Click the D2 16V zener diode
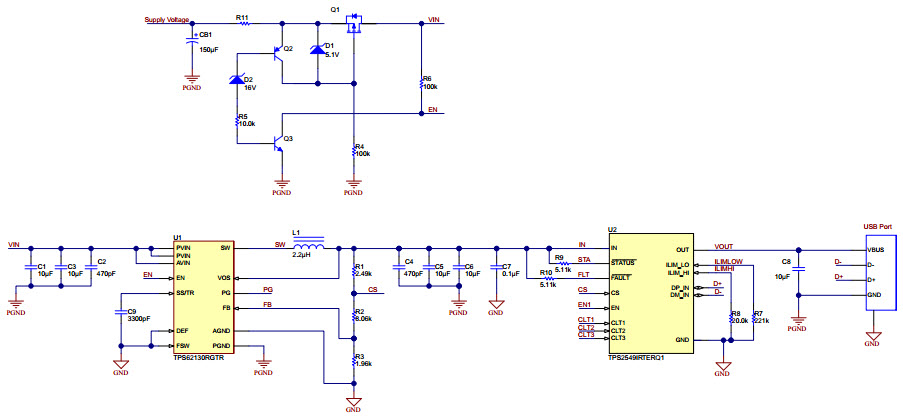 237,81
